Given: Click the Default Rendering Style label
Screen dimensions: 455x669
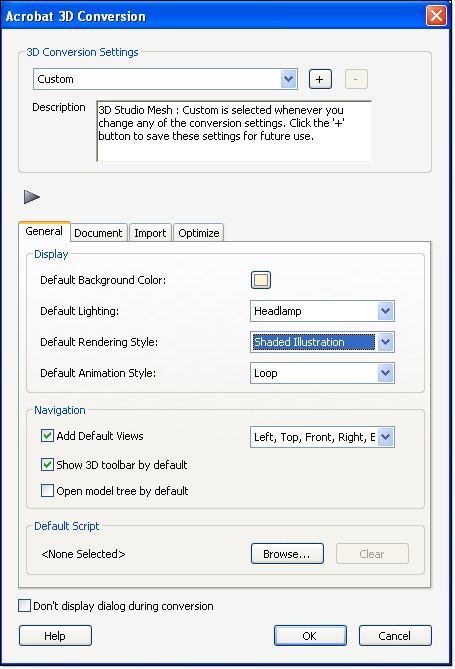Looking at the screenshot, I should click(x=99, y=342).
